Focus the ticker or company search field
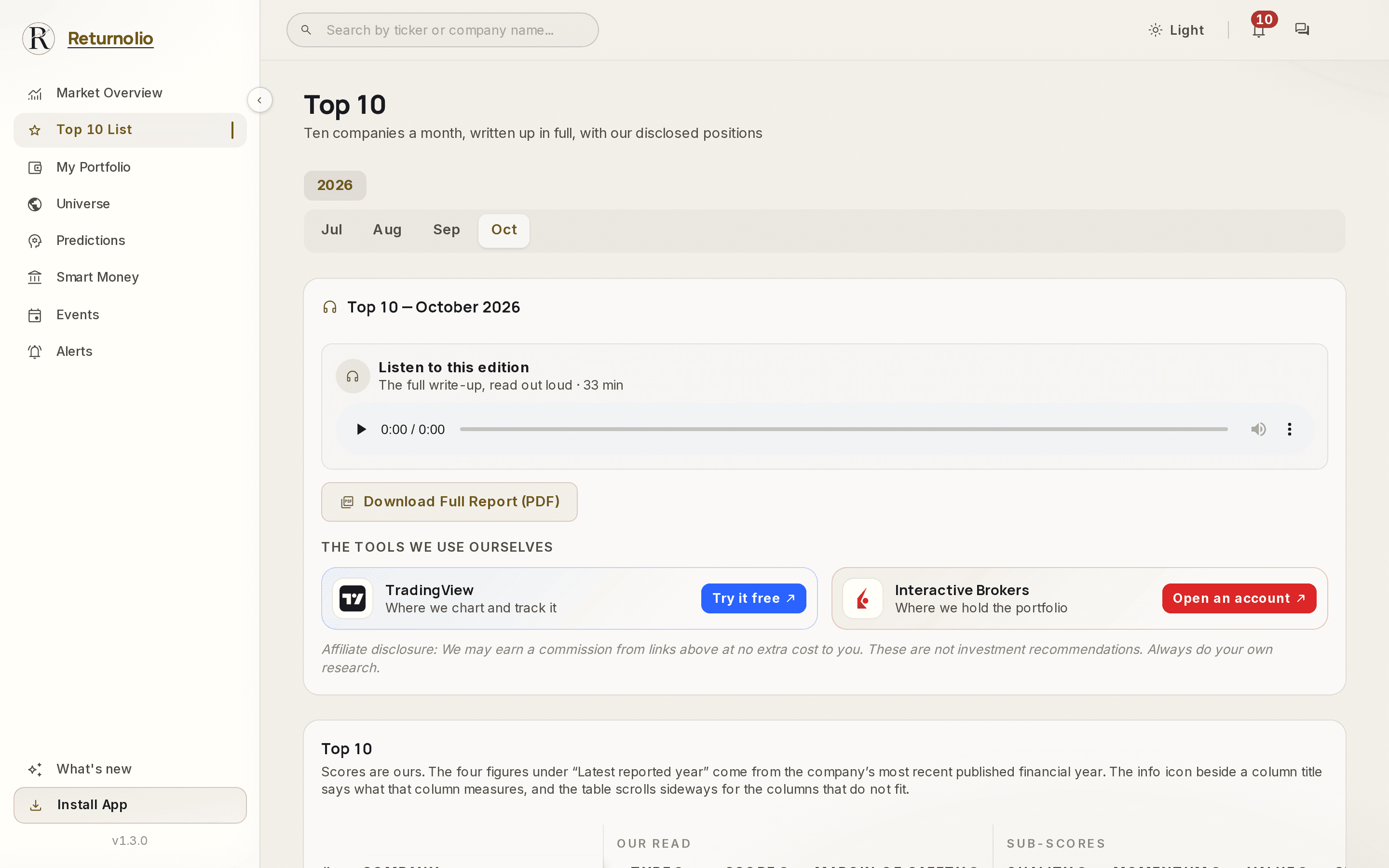1389x868 pixels. pos(443,30)
